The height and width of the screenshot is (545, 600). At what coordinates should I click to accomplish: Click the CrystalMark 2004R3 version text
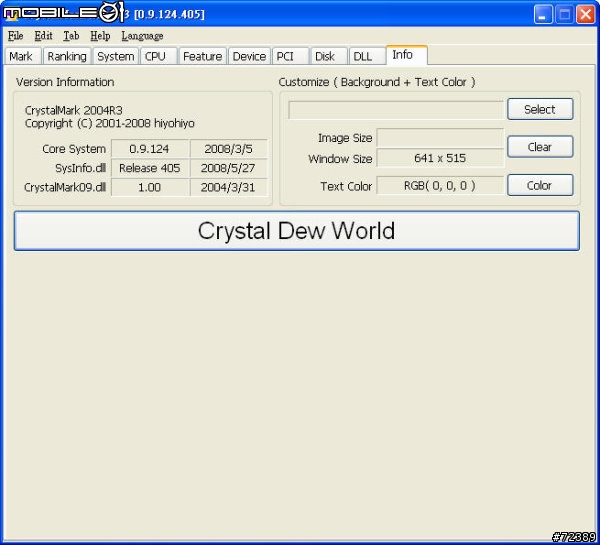click(x=73, y=111)
